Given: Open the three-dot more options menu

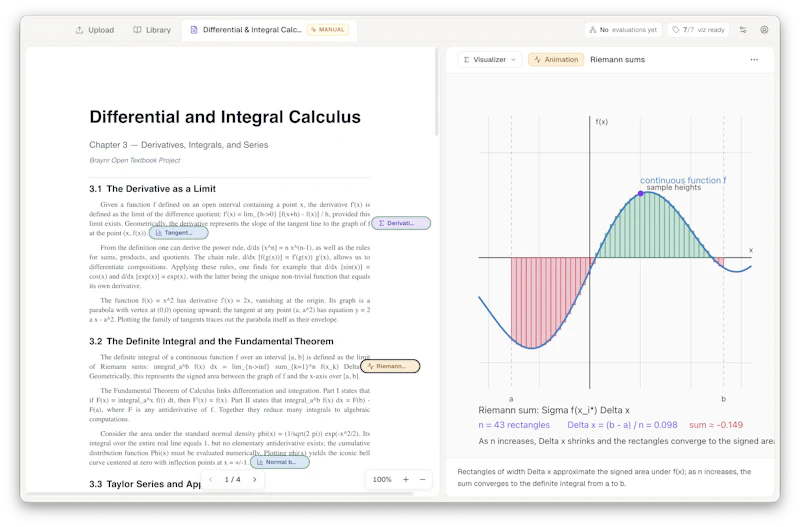Looking at the screenshot, I should pyautogui.click(x=754, y=60).
